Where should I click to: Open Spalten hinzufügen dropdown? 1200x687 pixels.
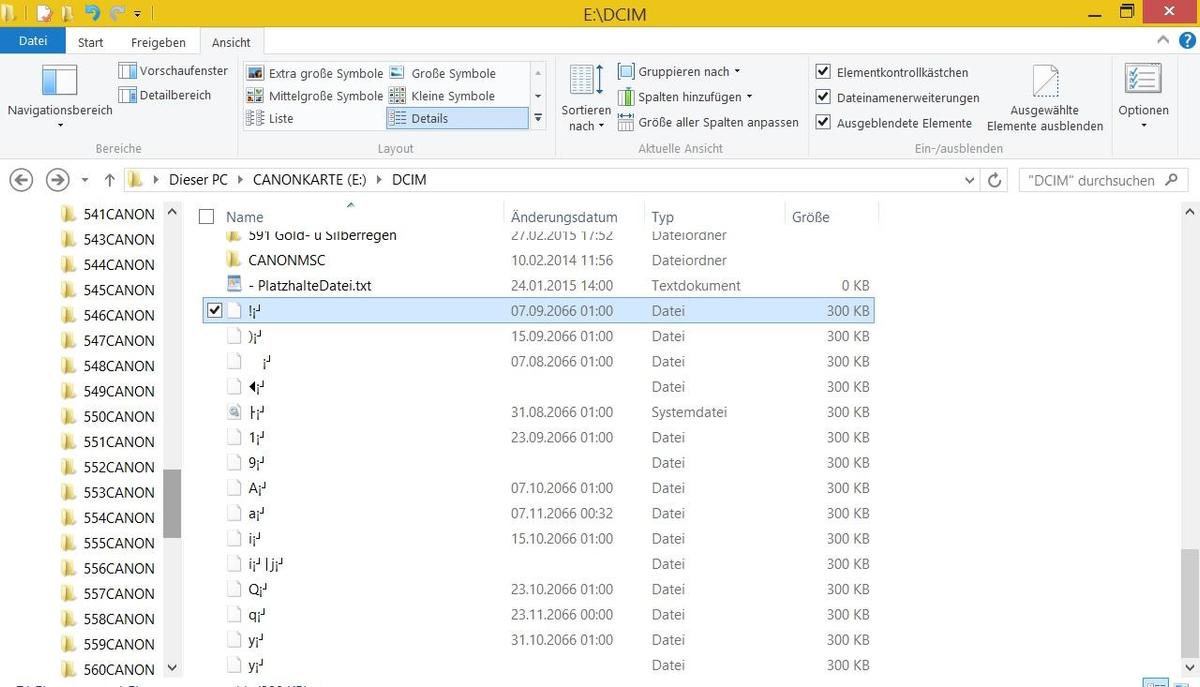click(x=684, y=97)
